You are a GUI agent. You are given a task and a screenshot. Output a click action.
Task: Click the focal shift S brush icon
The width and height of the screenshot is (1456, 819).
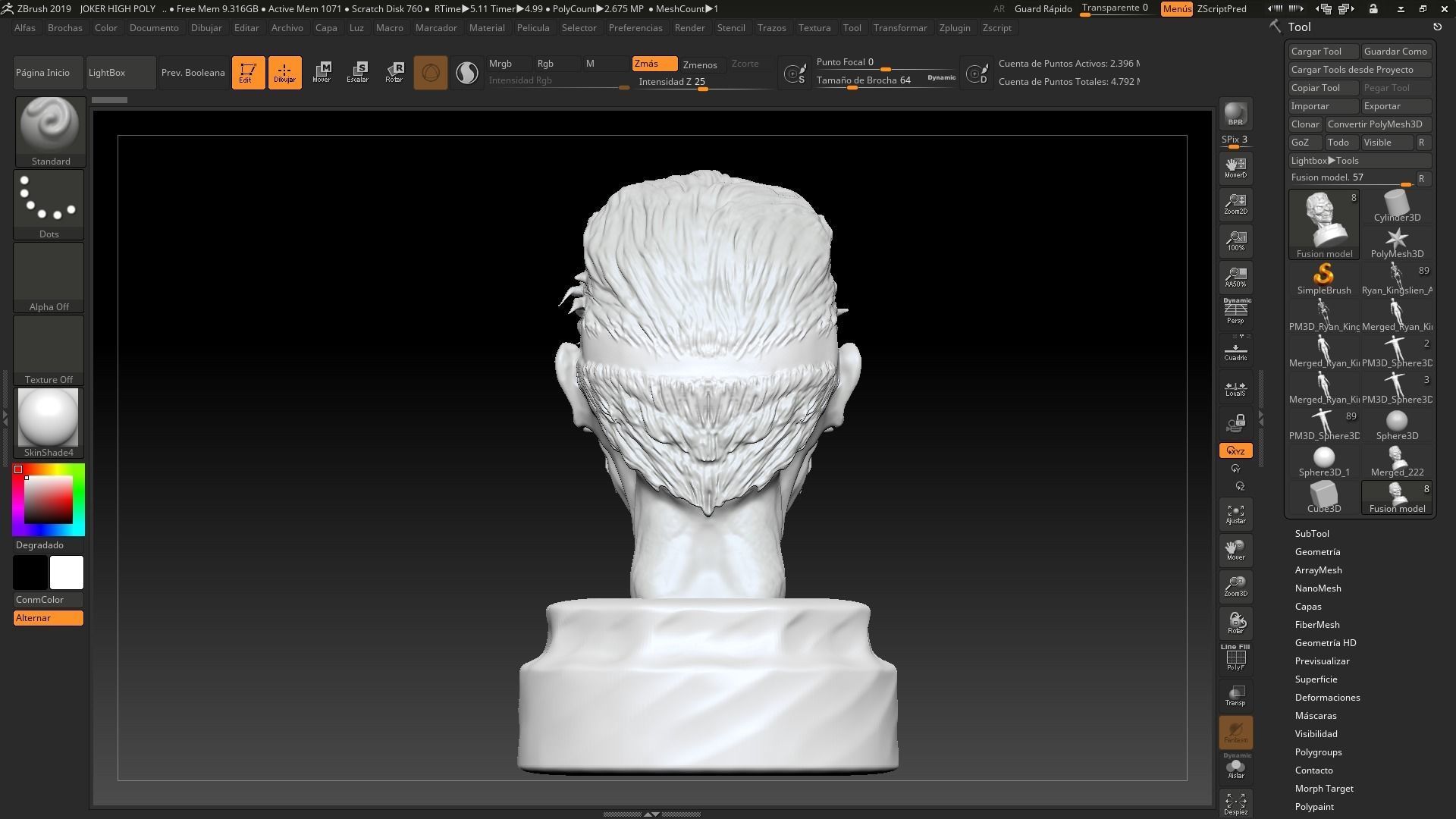point(795,74)
